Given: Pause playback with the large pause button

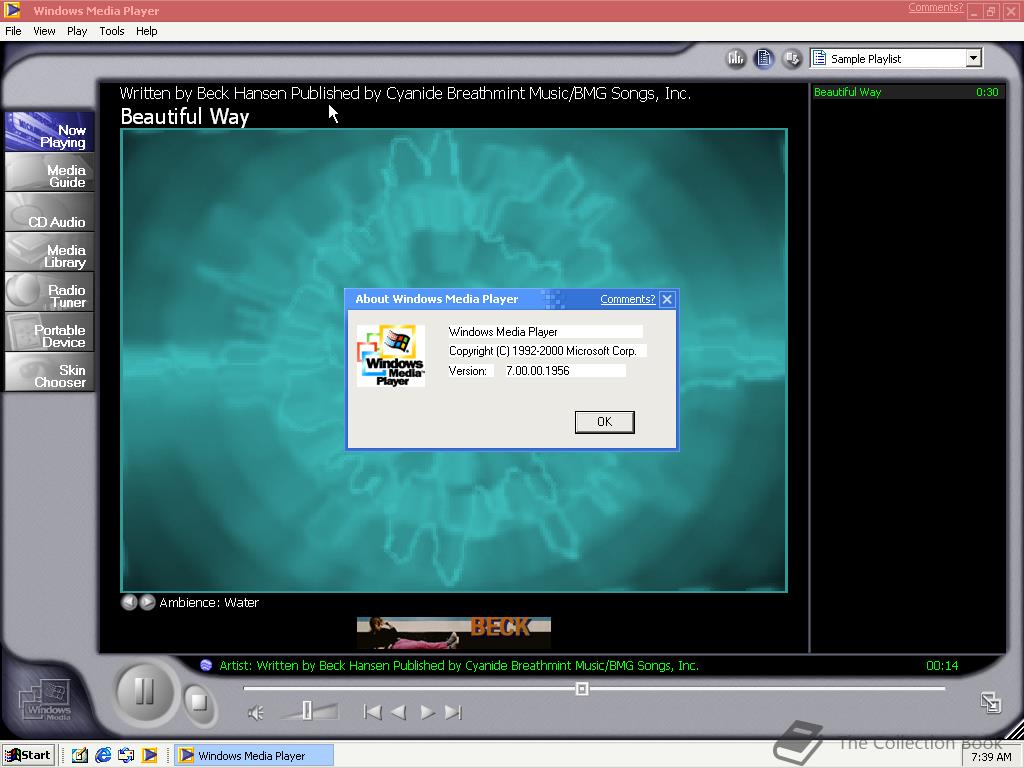Looking at the screenshot, I should tap(144, 692).
